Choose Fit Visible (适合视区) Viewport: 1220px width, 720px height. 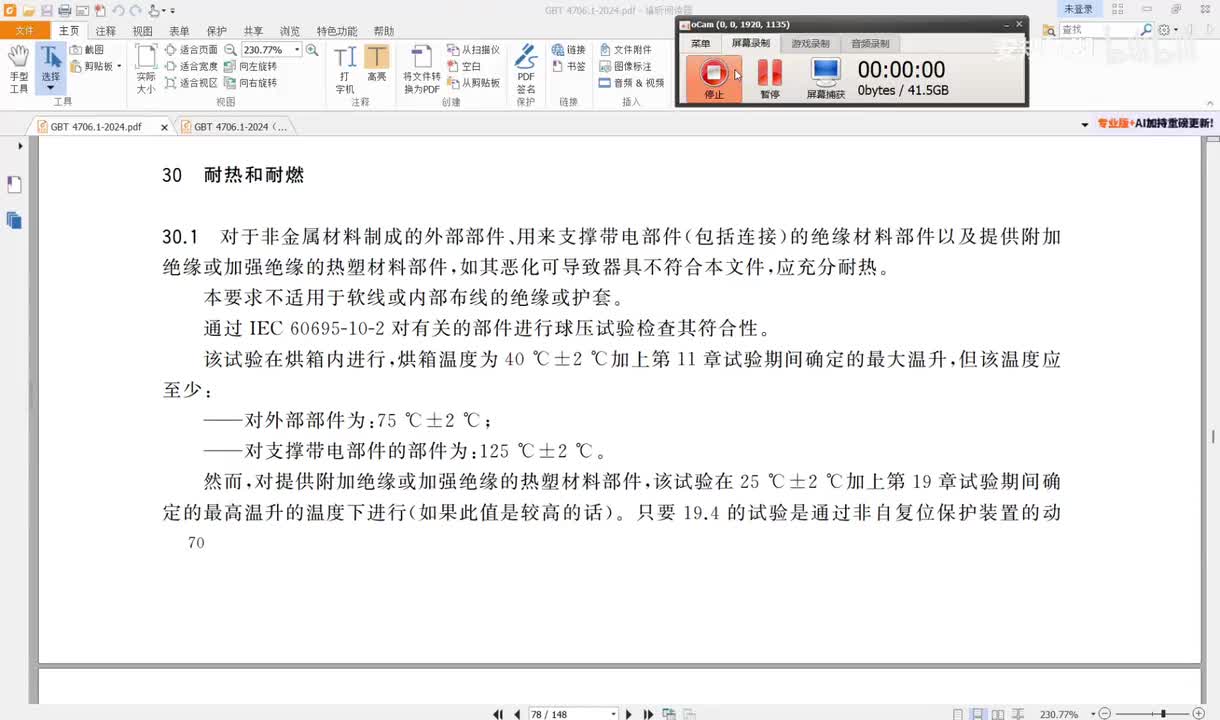[x=191, y=83]
